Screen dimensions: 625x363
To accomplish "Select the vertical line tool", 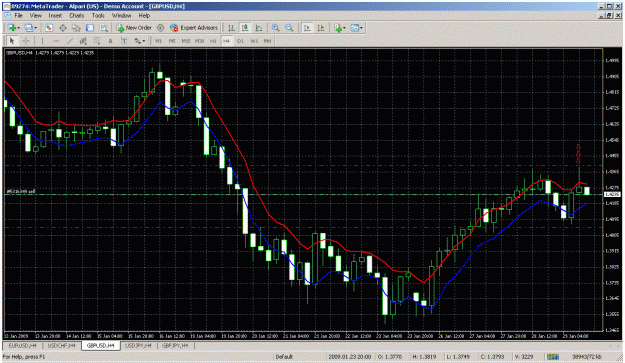I will coord(42,41).
